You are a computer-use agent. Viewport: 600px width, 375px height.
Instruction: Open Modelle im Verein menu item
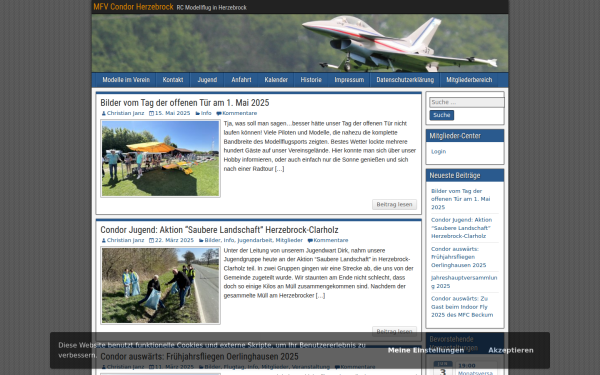point(126,80)
